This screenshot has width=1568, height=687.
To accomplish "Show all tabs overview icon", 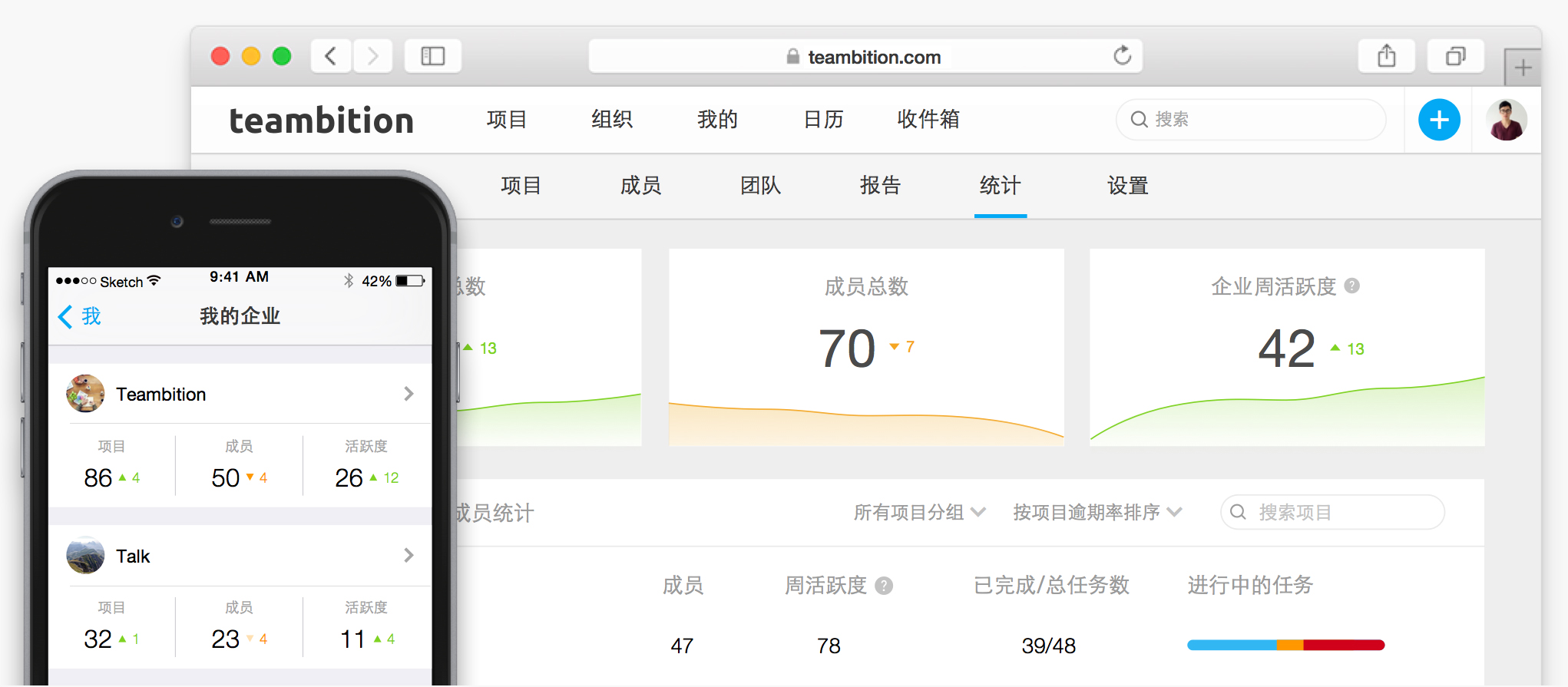I will (x=1456, y=56).
